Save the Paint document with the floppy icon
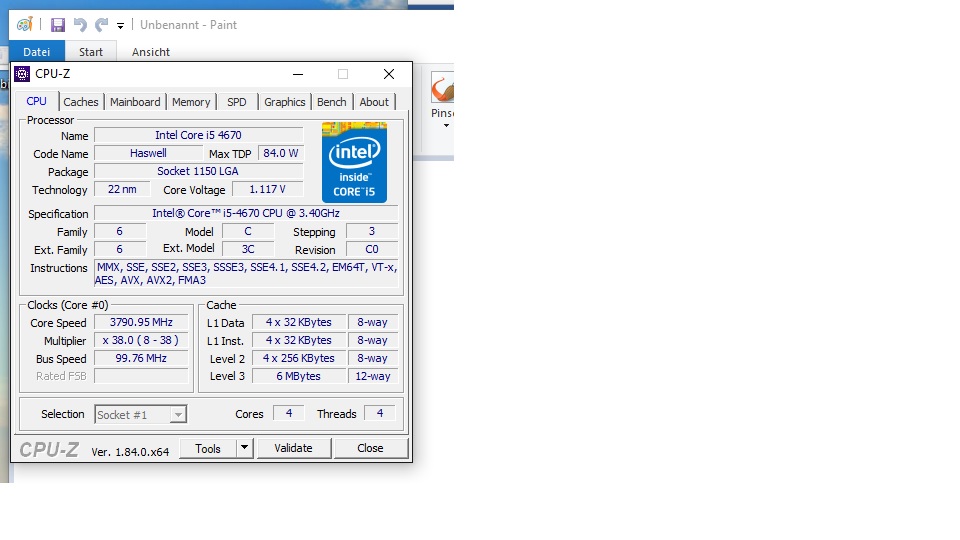 click(58, 24)
